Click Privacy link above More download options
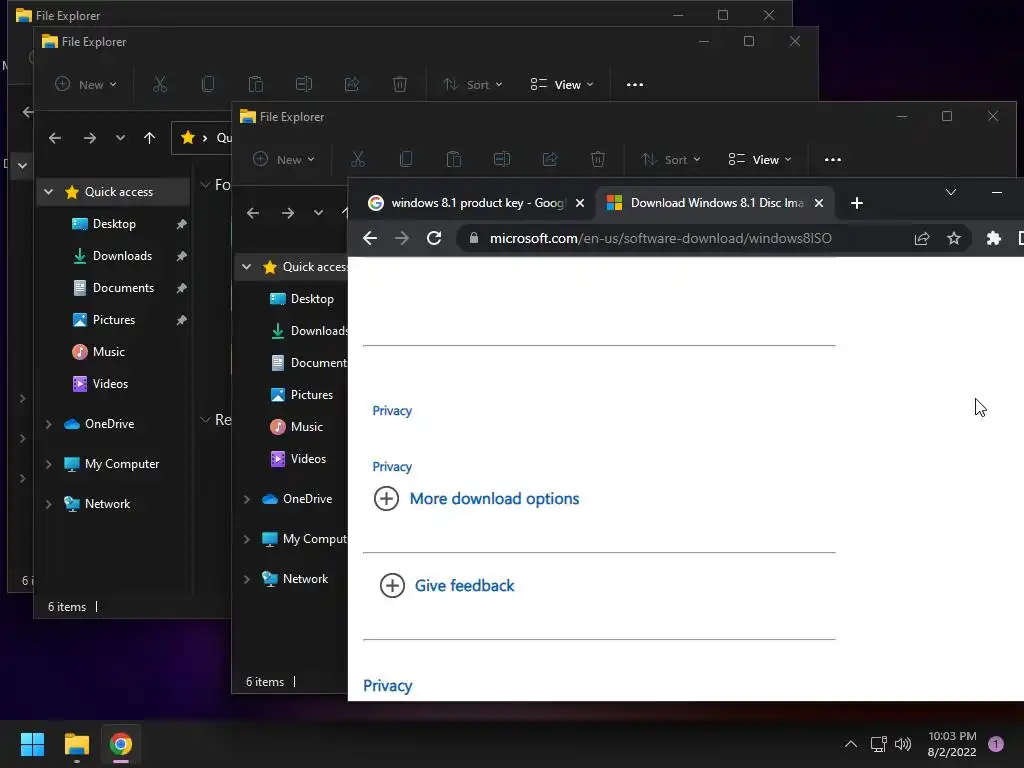Image resolution: width=1024 pixels, height=768 pixels. (x=392, y=467)
